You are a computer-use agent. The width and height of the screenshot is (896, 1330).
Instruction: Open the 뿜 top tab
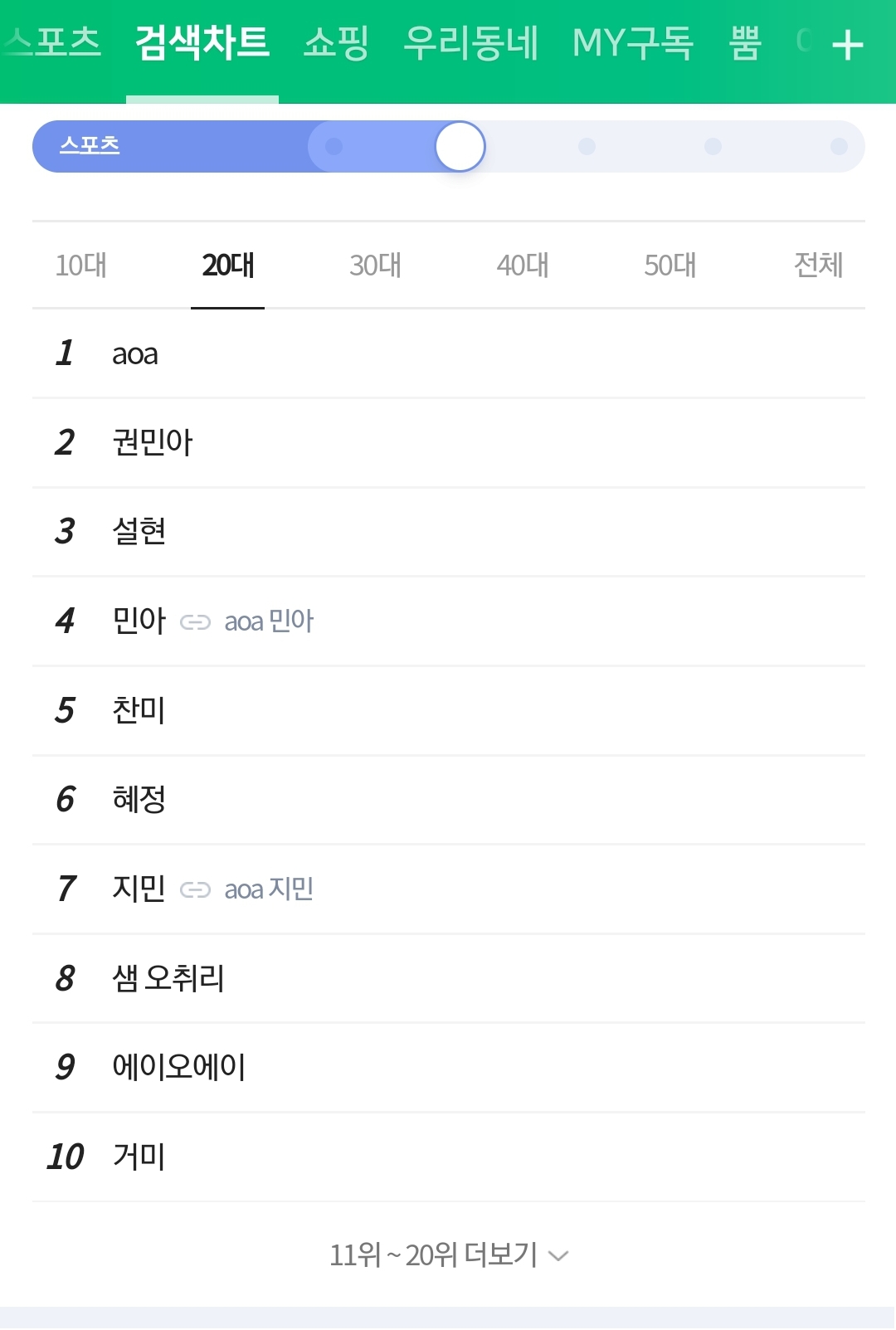pos(745,43)
